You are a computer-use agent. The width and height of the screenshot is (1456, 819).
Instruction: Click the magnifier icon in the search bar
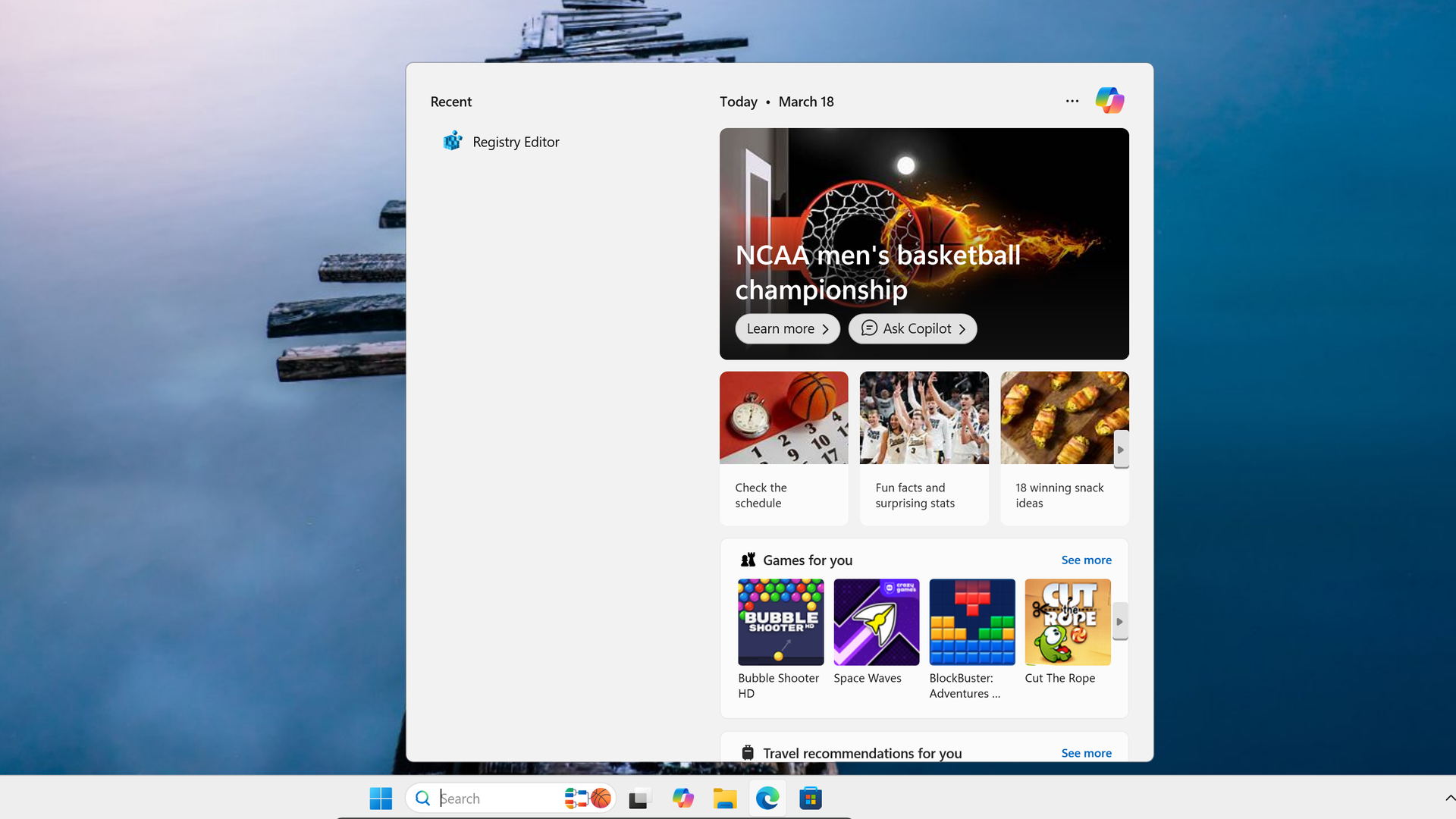(422, 798)
